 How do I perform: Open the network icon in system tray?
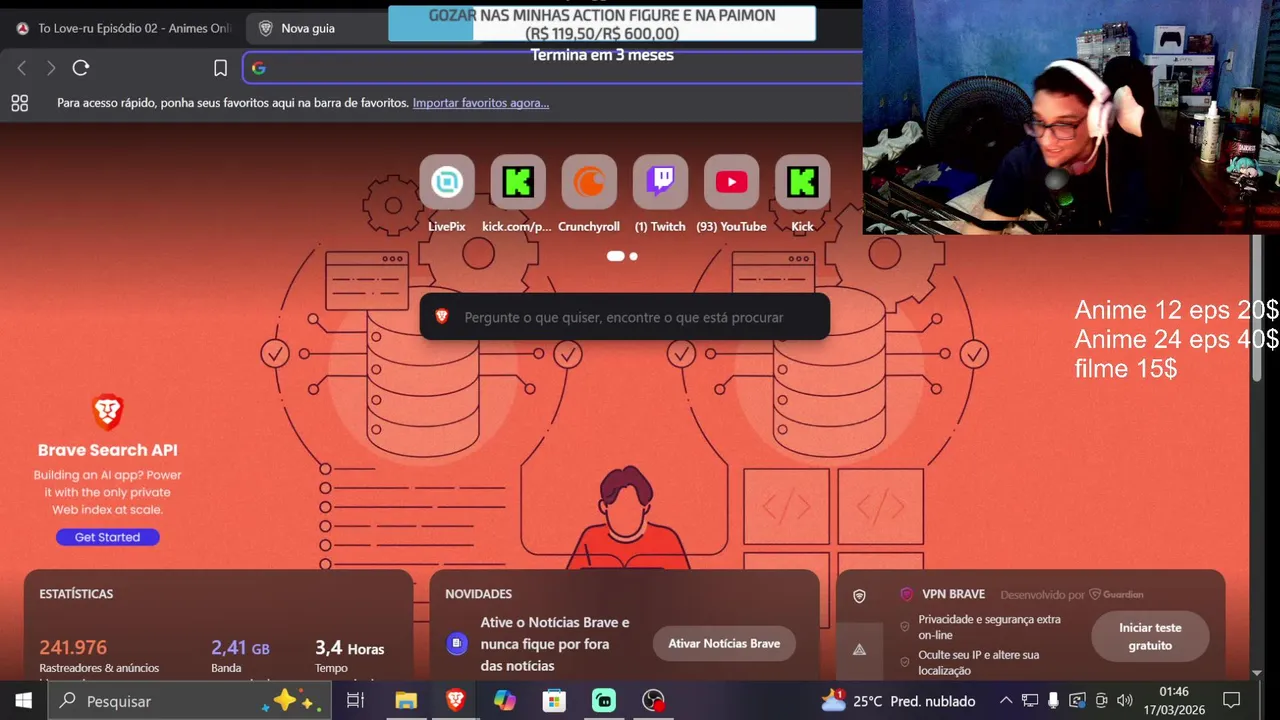pyautogui.click(x=1029, y=700)
